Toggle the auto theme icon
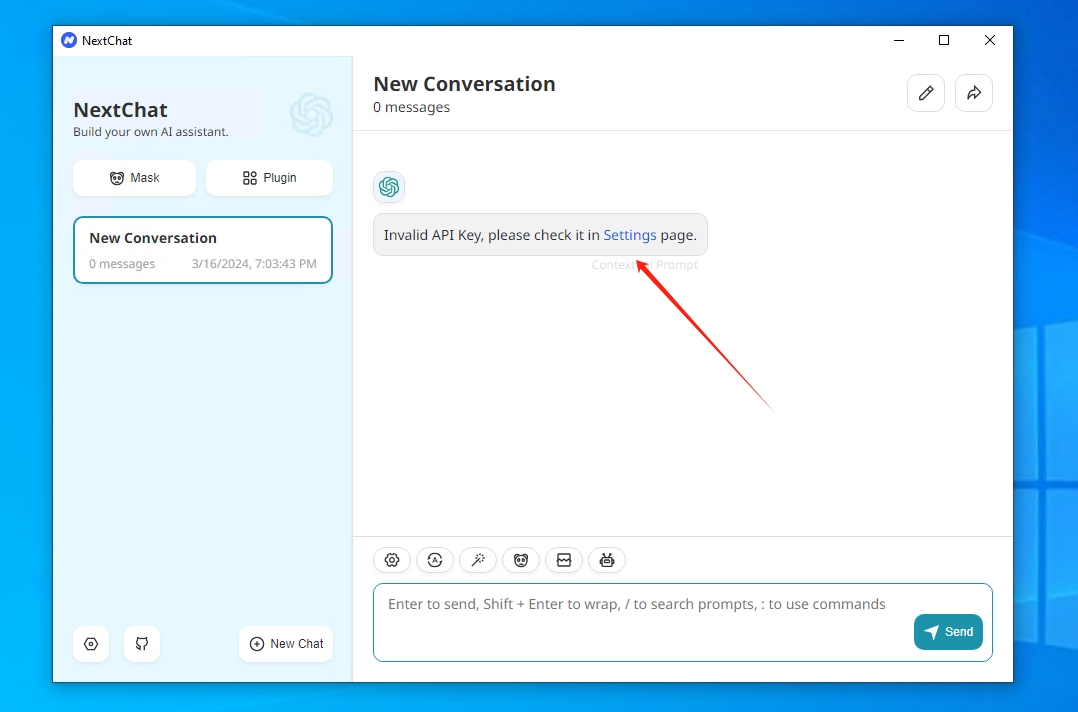 click(x=435, y=560)
